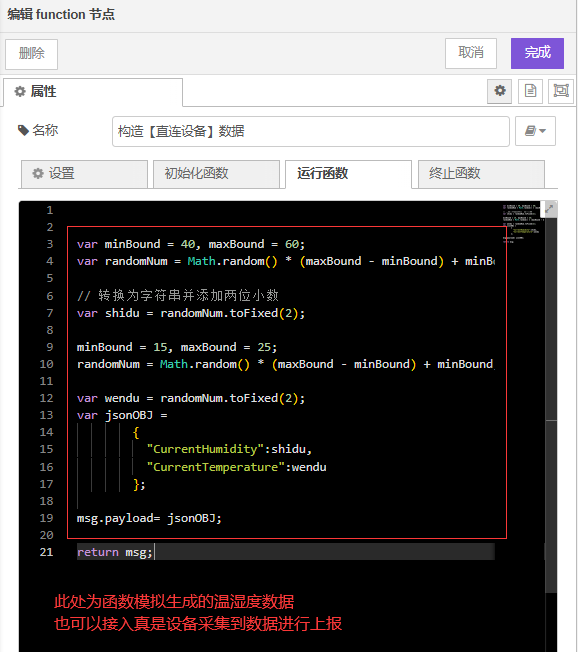Switch to the 初始化函数 tab
Image resolution: width=578 pixels, height=652 pixels.
point(216,174)
